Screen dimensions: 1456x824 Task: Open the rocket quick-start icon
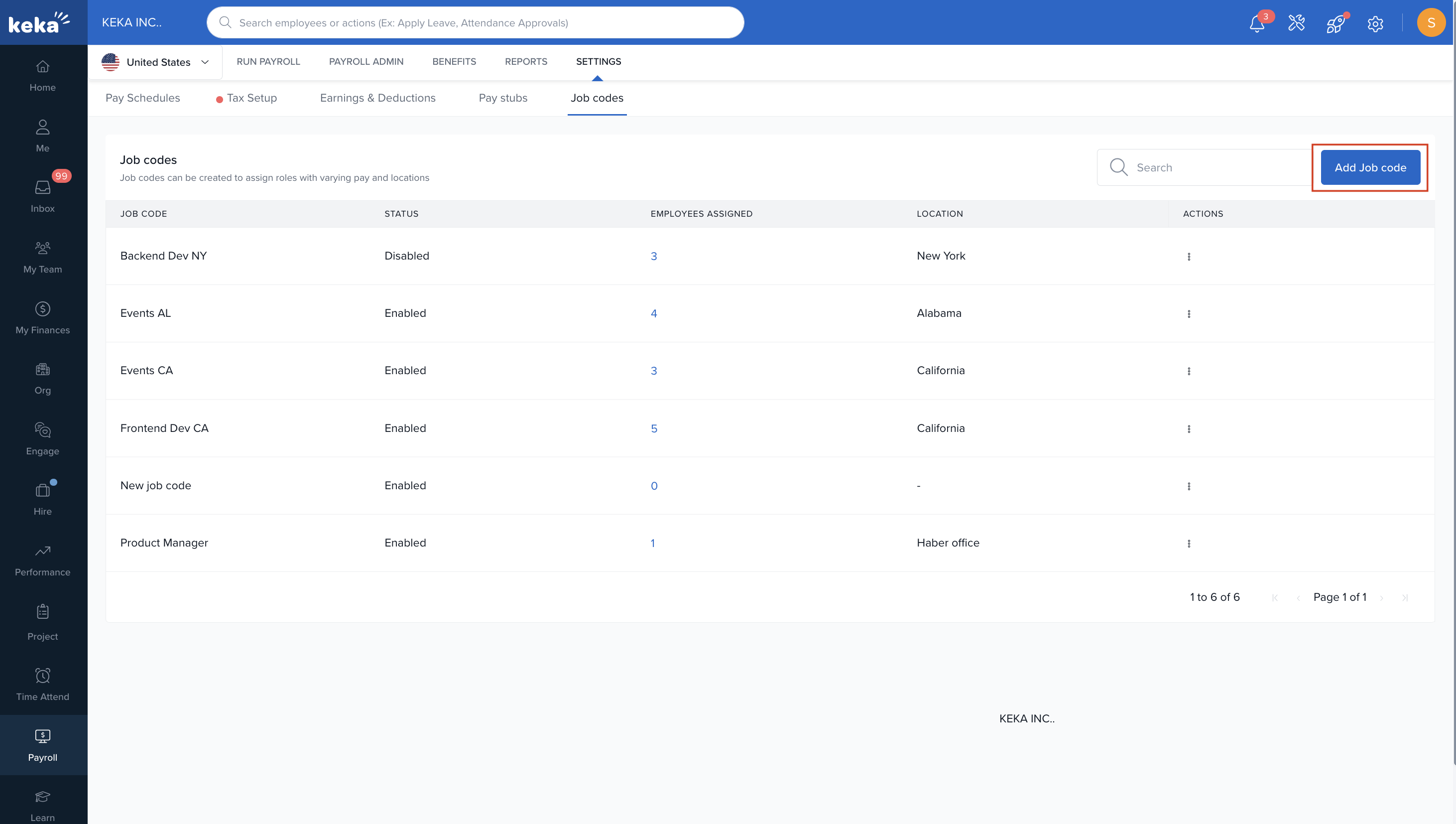1335,24
